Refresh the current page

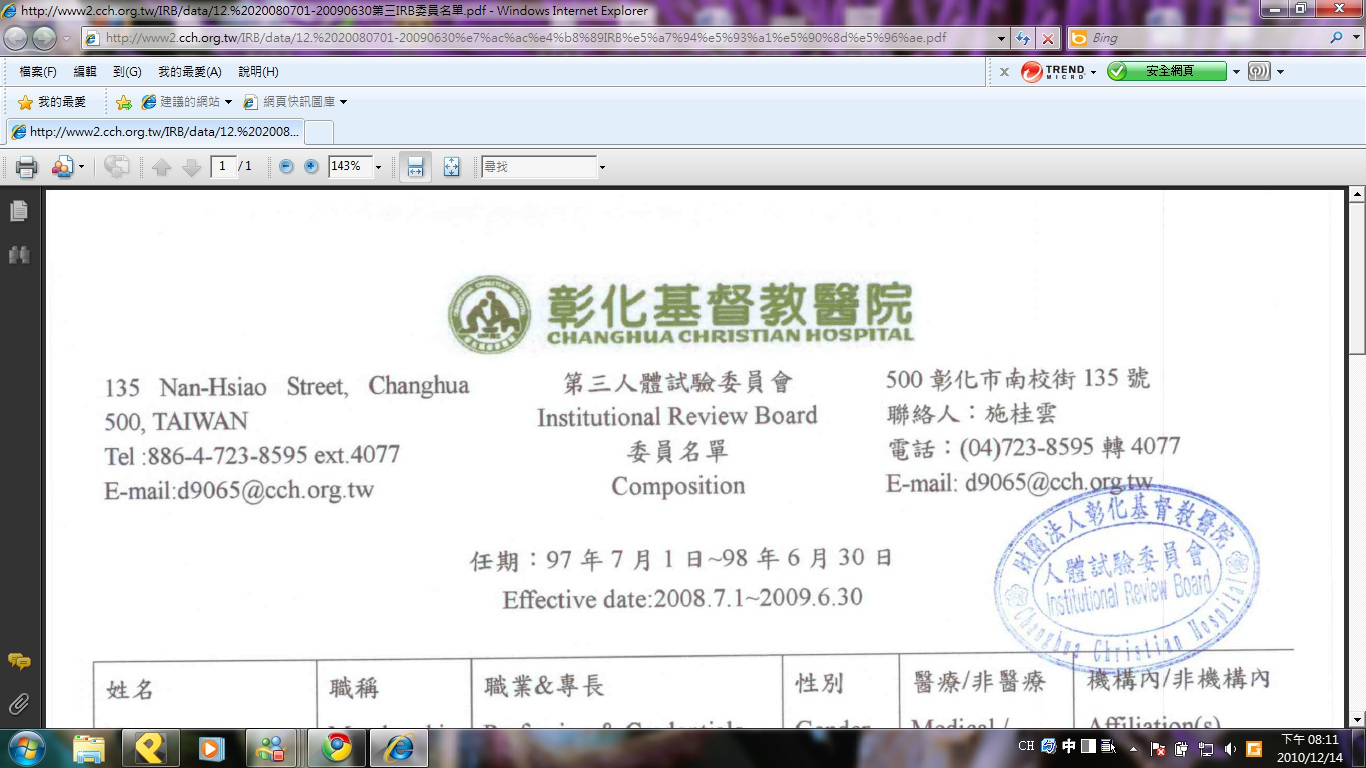pyautogui.click(x=1023, y=38)
